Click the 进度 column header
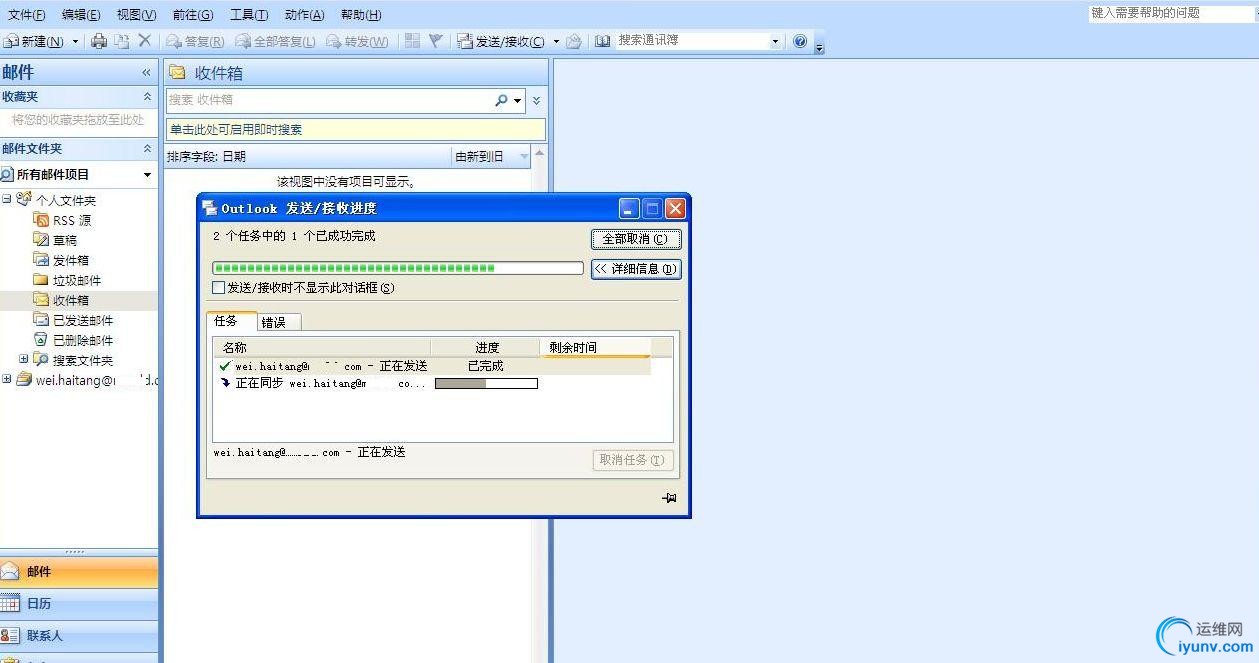1259x663 pixels. point(486,347)
